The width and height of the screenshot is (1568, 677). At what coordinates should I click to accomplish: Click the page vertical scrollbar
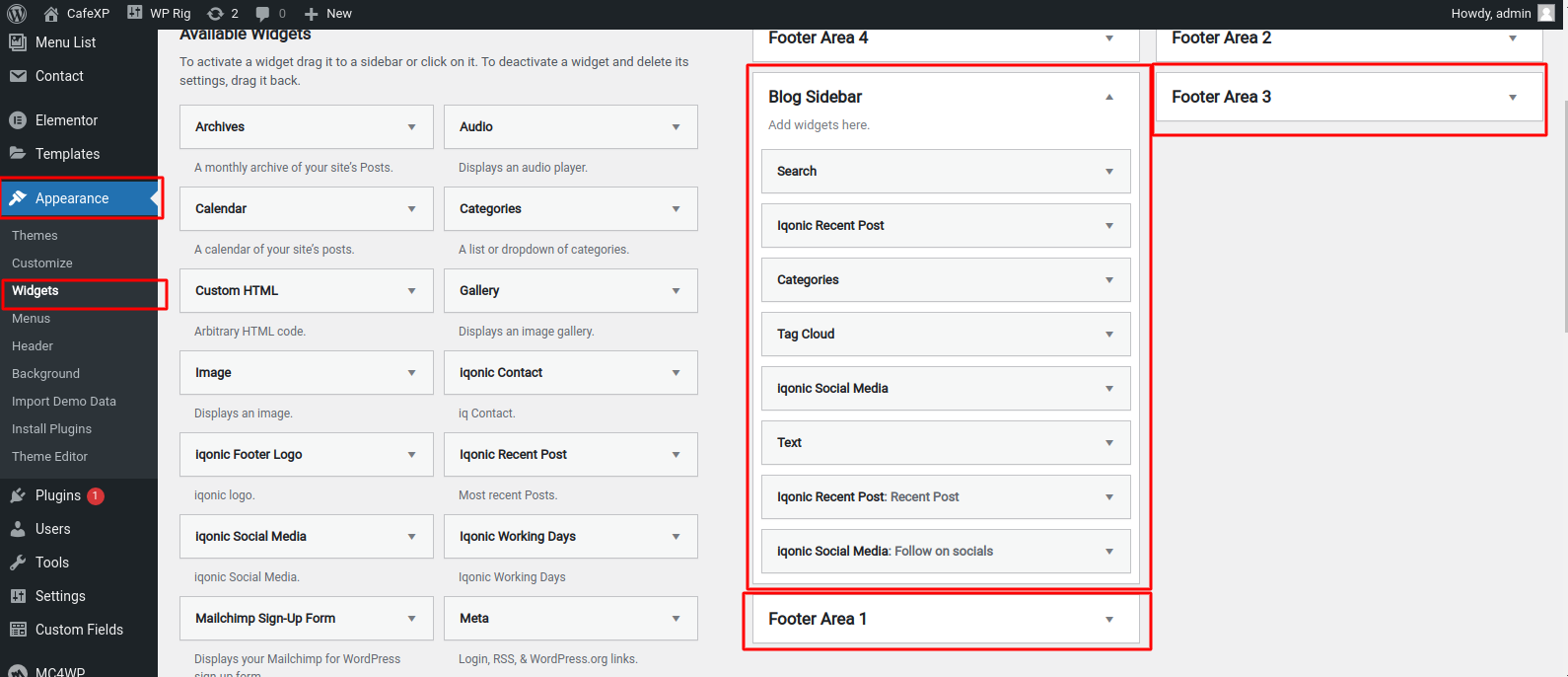pos(1562,197)
